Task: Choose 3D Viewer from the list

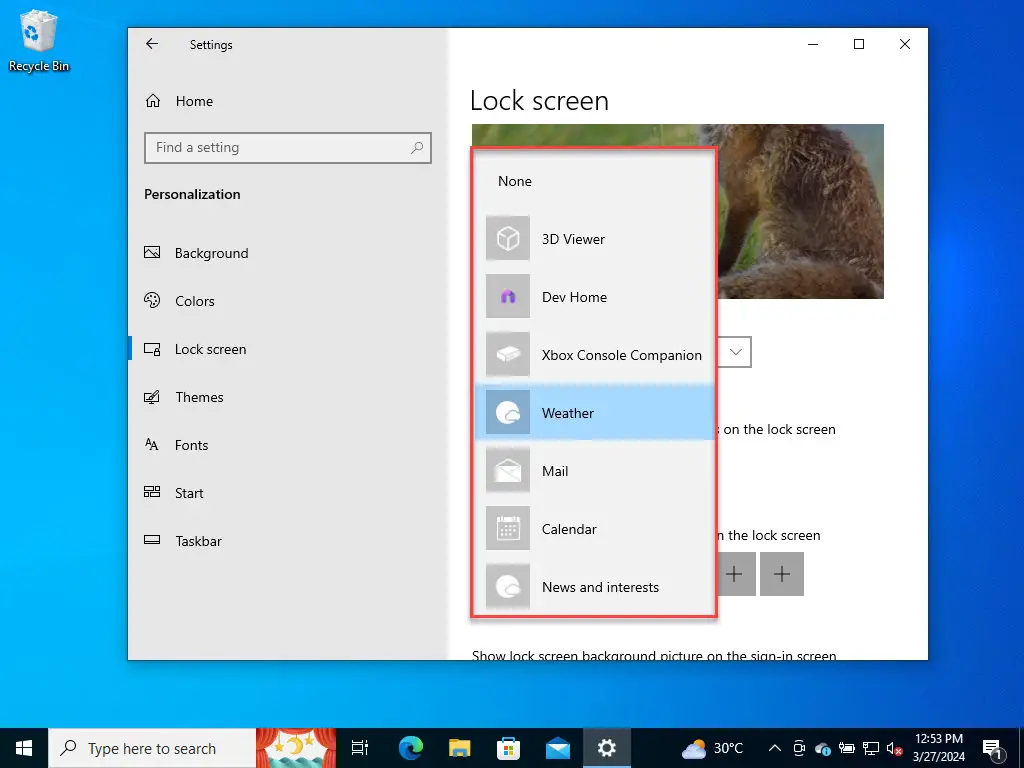Action: (x=594, y=238)
